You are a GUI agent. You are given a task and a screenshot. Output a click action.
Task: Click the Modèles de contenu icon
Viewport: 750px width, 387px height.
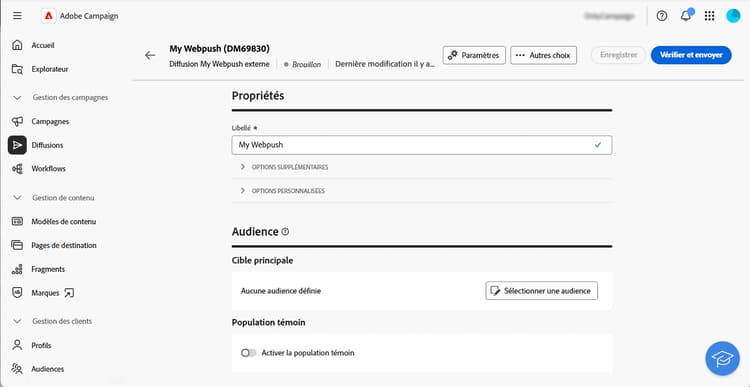click(x=17, y=221)
